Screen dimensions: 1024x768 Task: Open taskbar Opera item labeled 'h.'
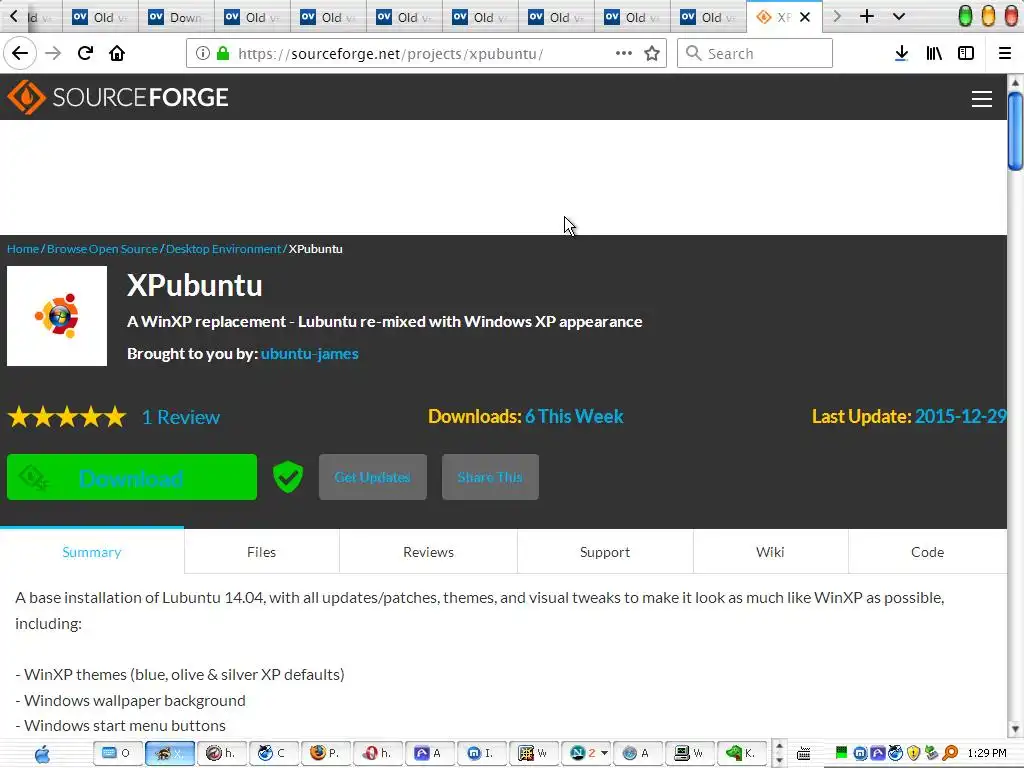[x=377, y=753]
